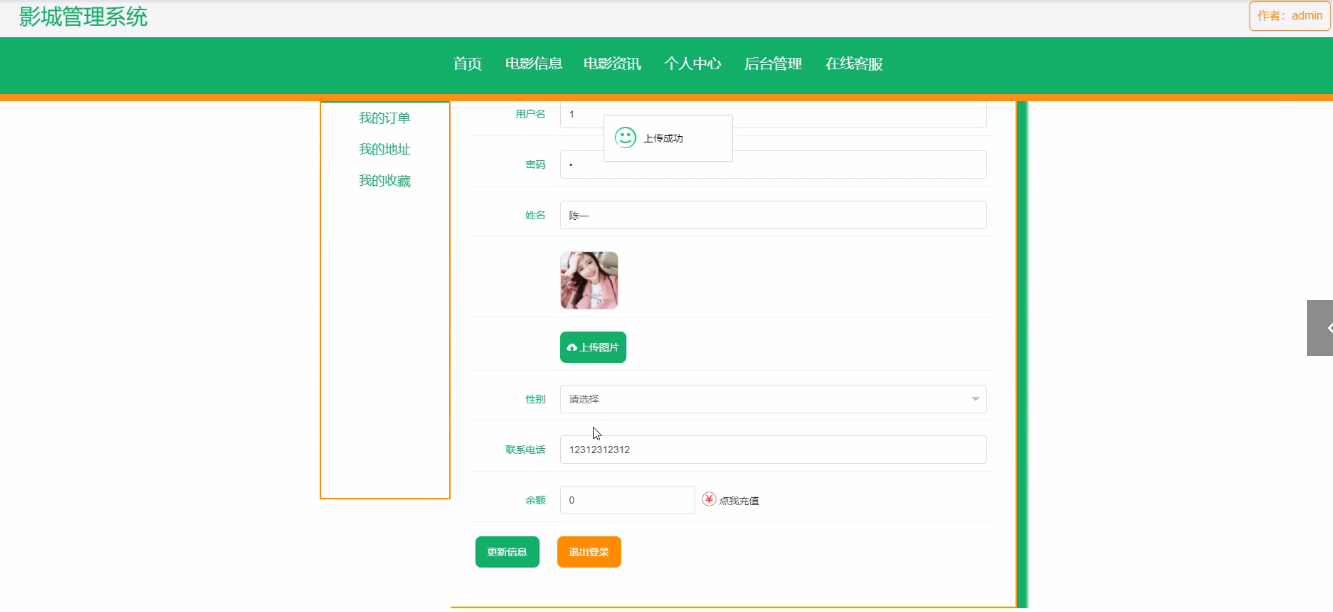Image resolution: width=1333 pixels, height=612 pixels.
Task: Select 我的地址 sidebar link
Action: (385, 149)
